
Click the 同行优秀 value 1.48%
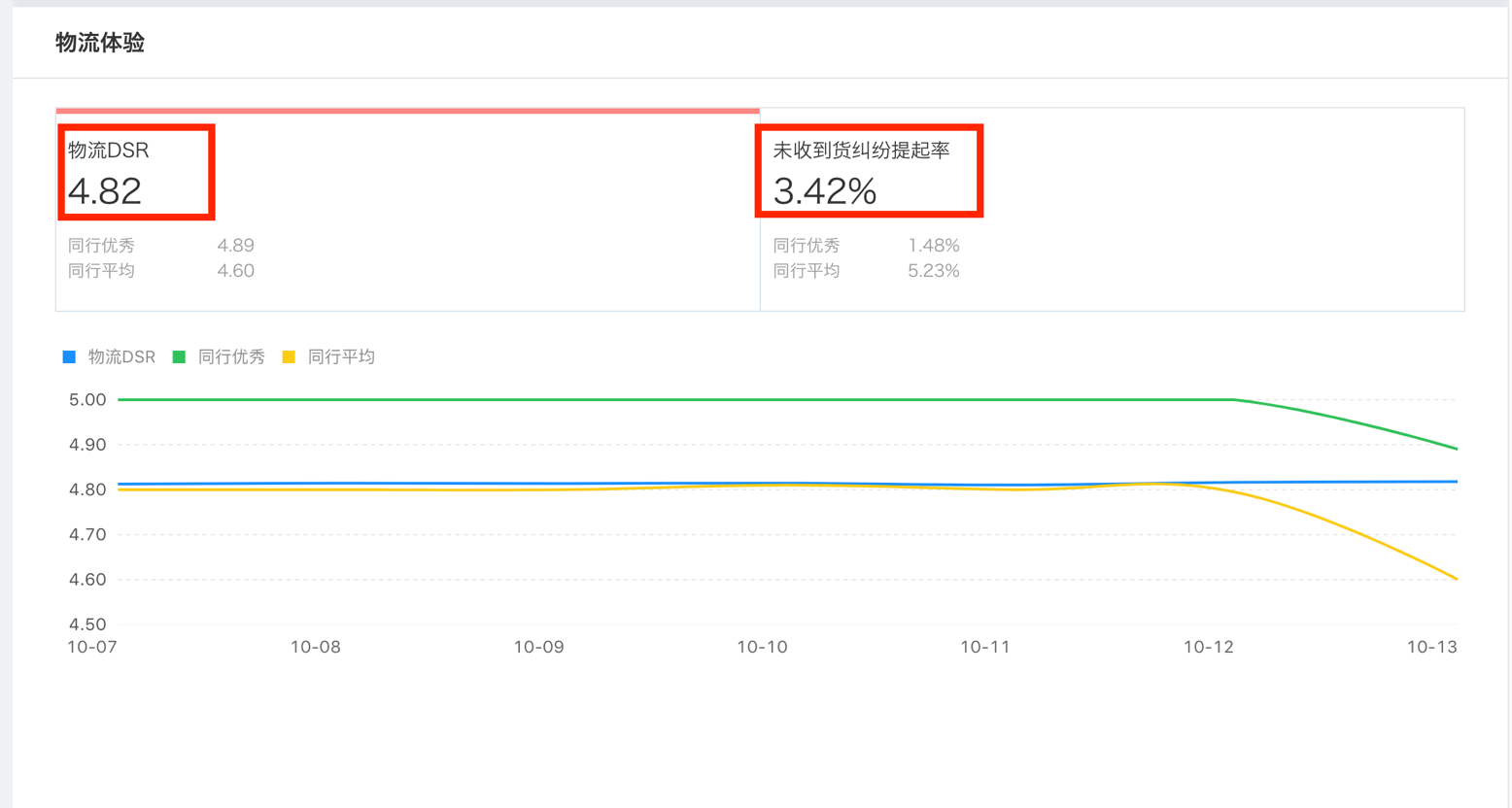[x=934, y=246]
